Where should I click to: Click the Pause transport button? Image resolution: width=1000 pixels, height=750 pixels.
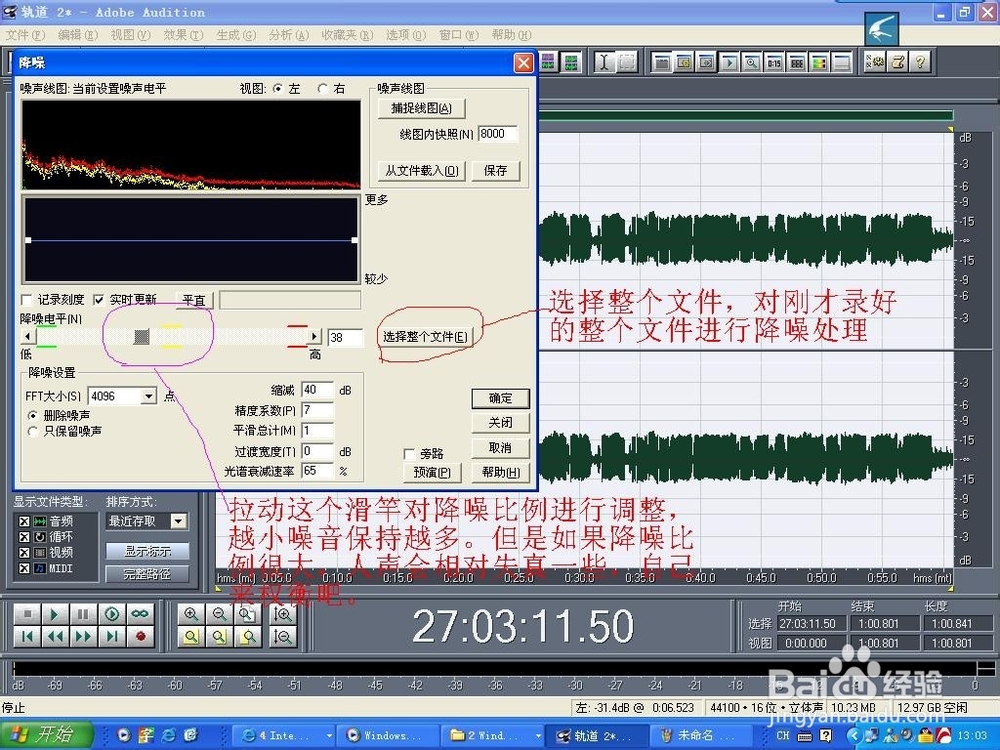point(83,614)
